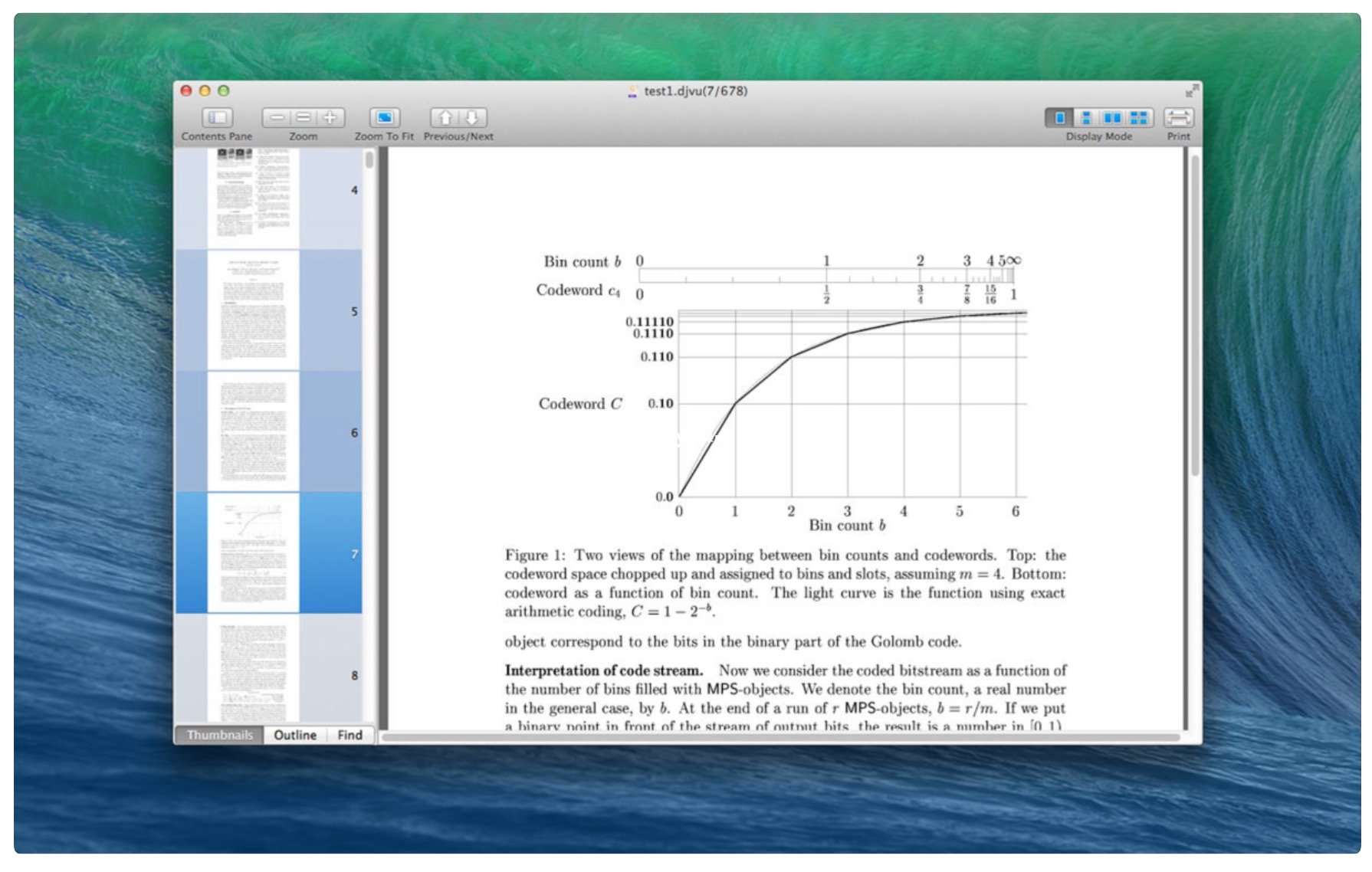The image size is (1372, 872).
Task: Reset zoom to actual size
Action: [x=304, y=117]
